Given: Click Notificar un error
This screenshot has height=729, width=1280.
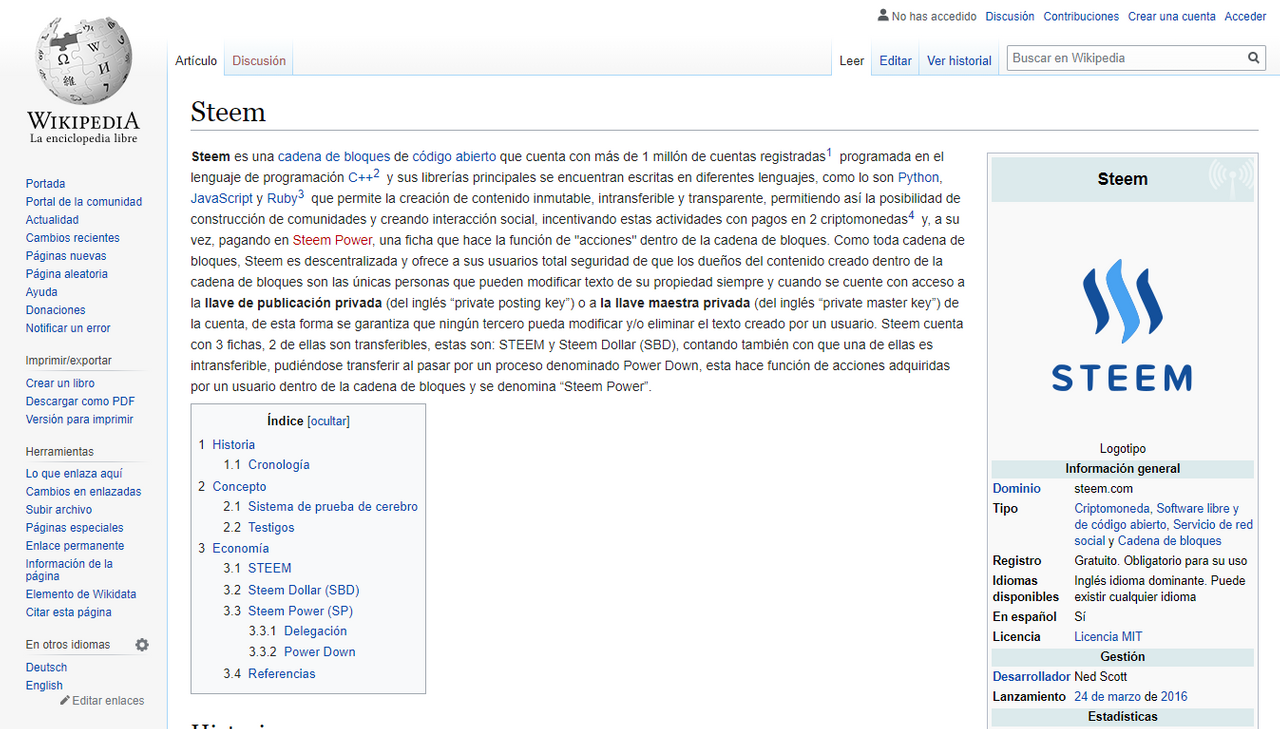Looking at the screenshot, I should 68,328.
